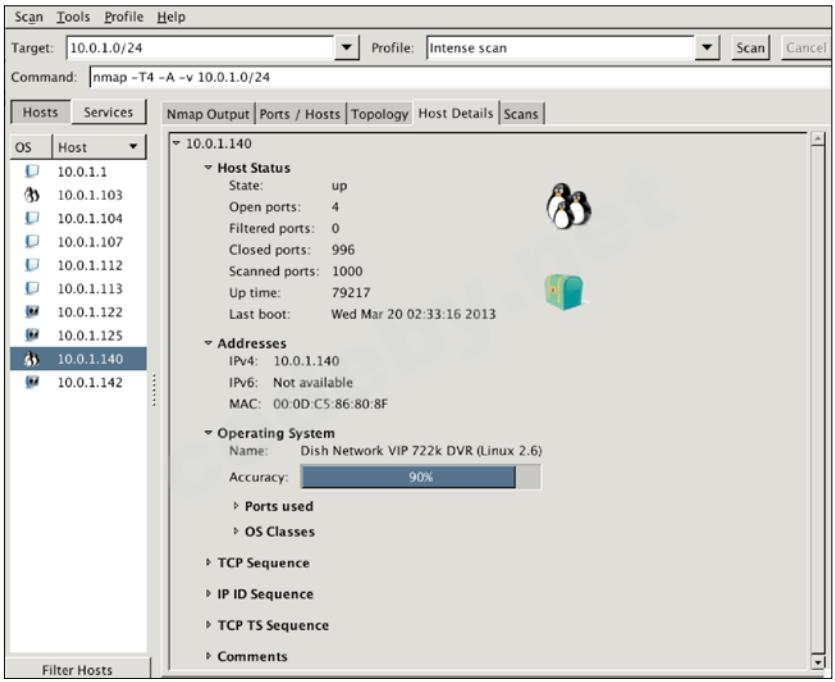Toggle the Services view button
This screenshot has width=835, height=682.
[x=108, y=112]
